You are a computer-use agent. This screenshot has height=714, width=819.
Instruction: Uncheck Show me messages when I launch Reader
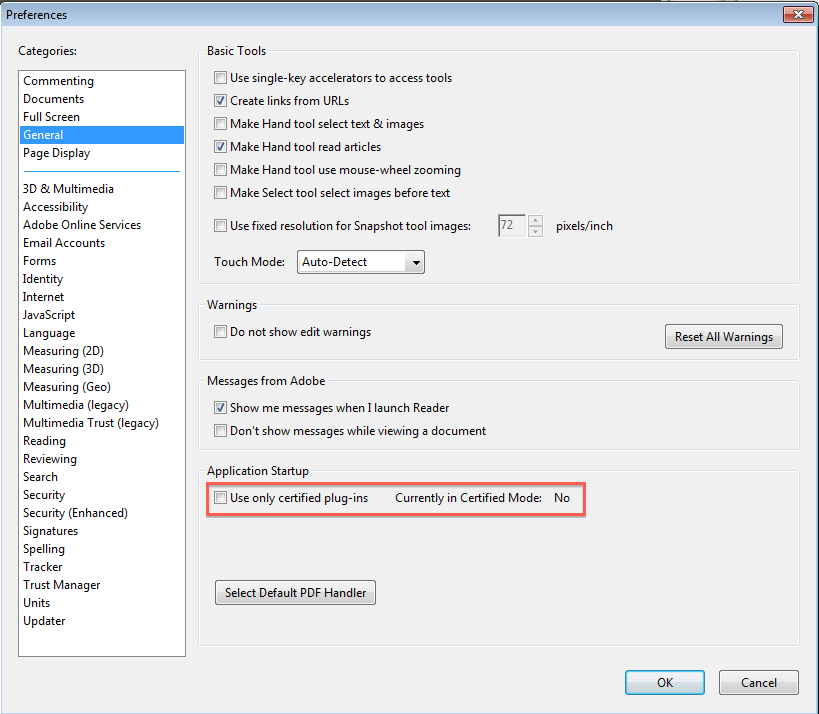click(x=220, y=407)
